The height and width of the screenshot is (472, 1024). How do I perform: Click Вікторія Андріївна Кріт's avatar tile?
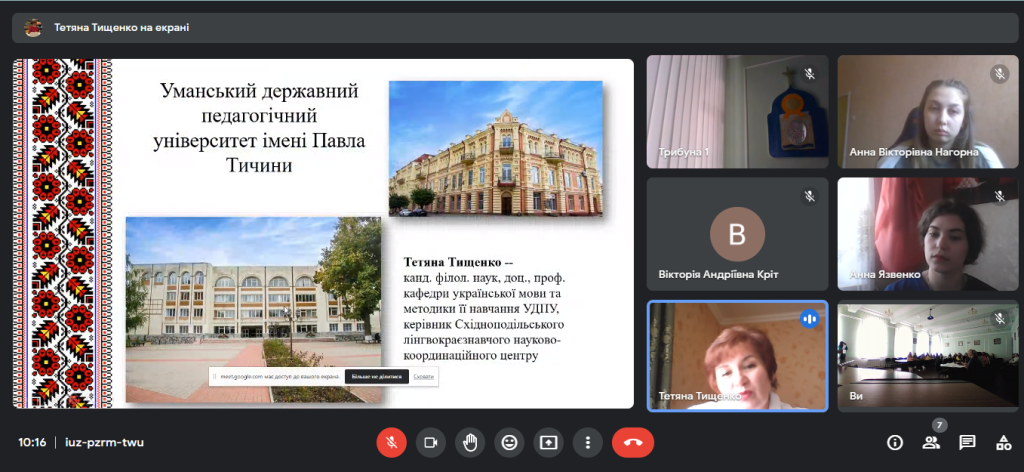coord(737,234)
